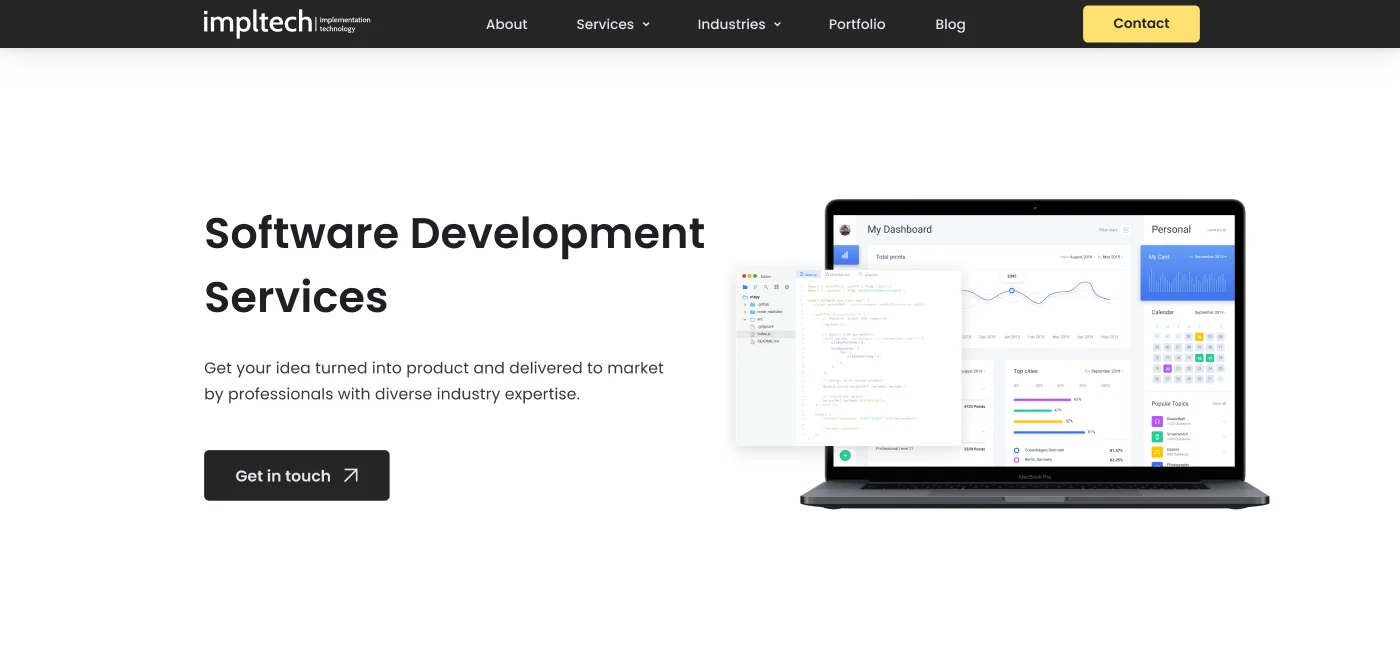Click the purple percentage bar in Top cities chart
Viewport: 1400px width, 668px height.
coord(1042,399)
